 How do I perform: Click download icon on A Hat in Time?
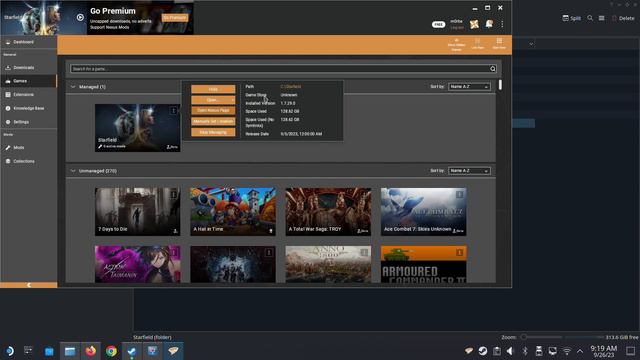271,231
